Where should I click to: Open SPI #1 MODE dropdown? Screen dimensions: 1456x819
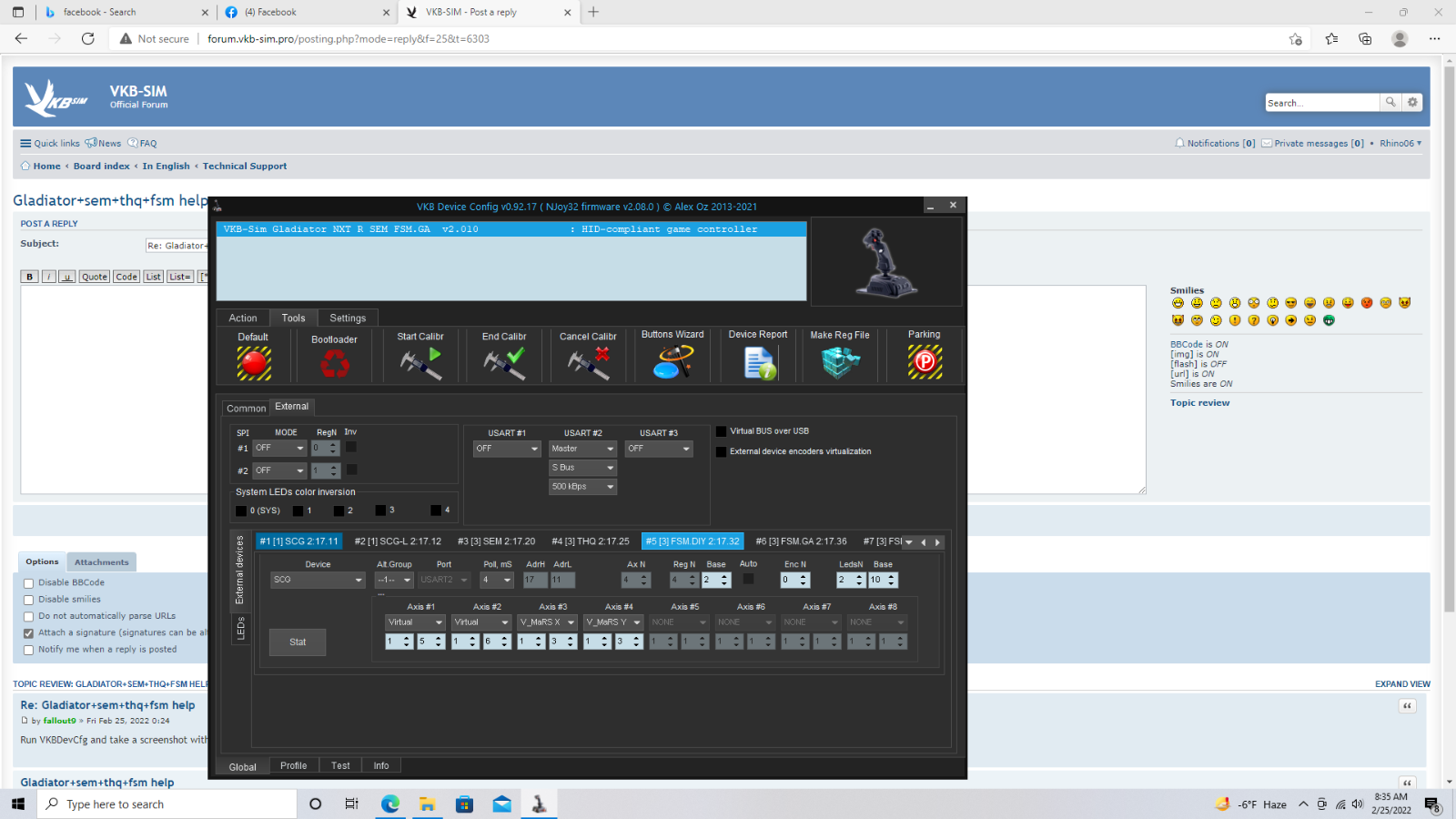click(x=279, y=448)
